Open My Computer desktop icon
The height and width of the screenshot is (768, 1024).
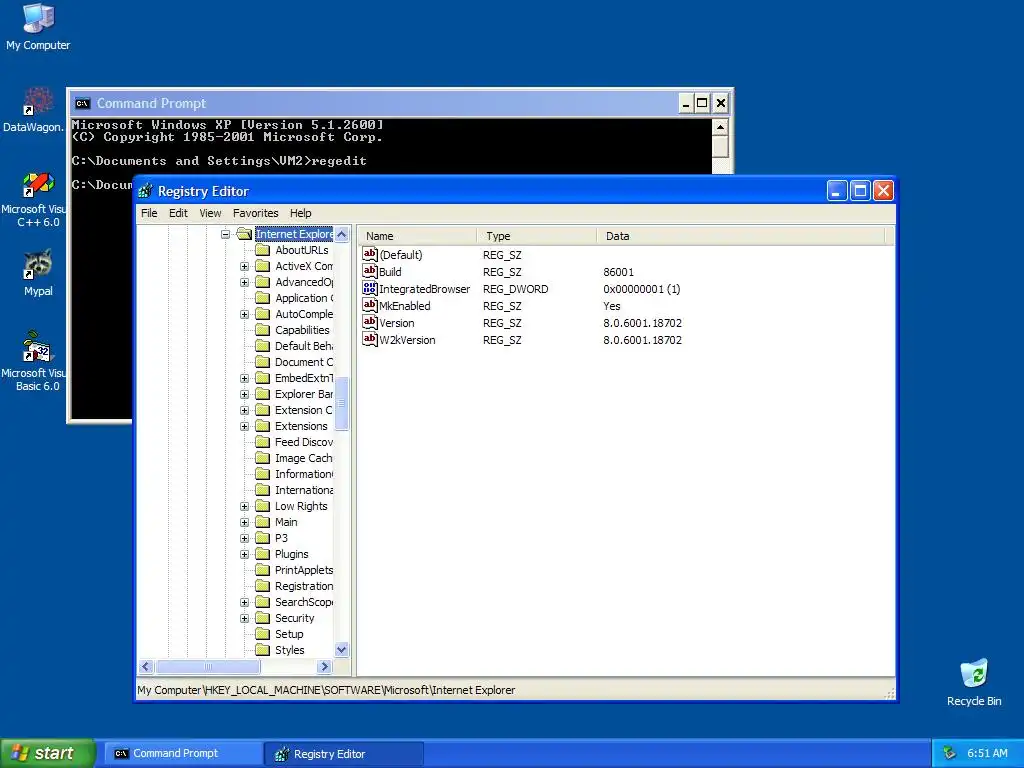(x=37, y=26)
